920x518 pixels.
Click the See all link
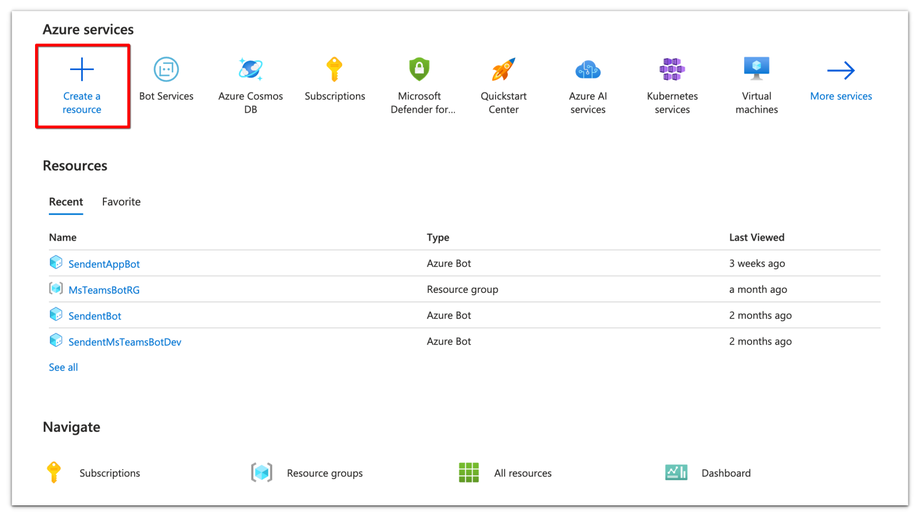[63, 367]
